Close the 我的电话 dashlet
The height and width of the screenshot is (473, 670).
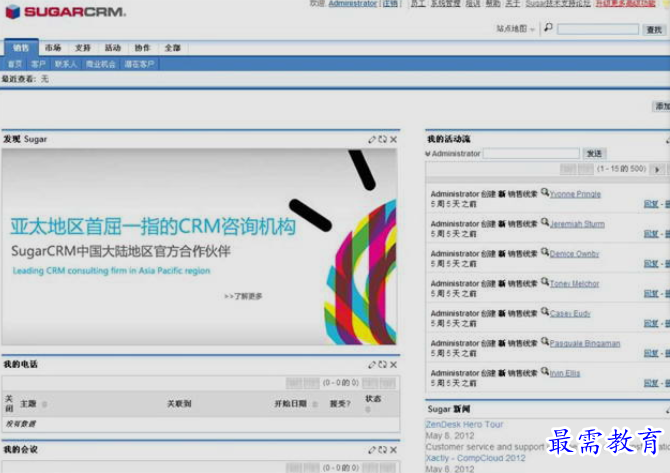point(394,364)
